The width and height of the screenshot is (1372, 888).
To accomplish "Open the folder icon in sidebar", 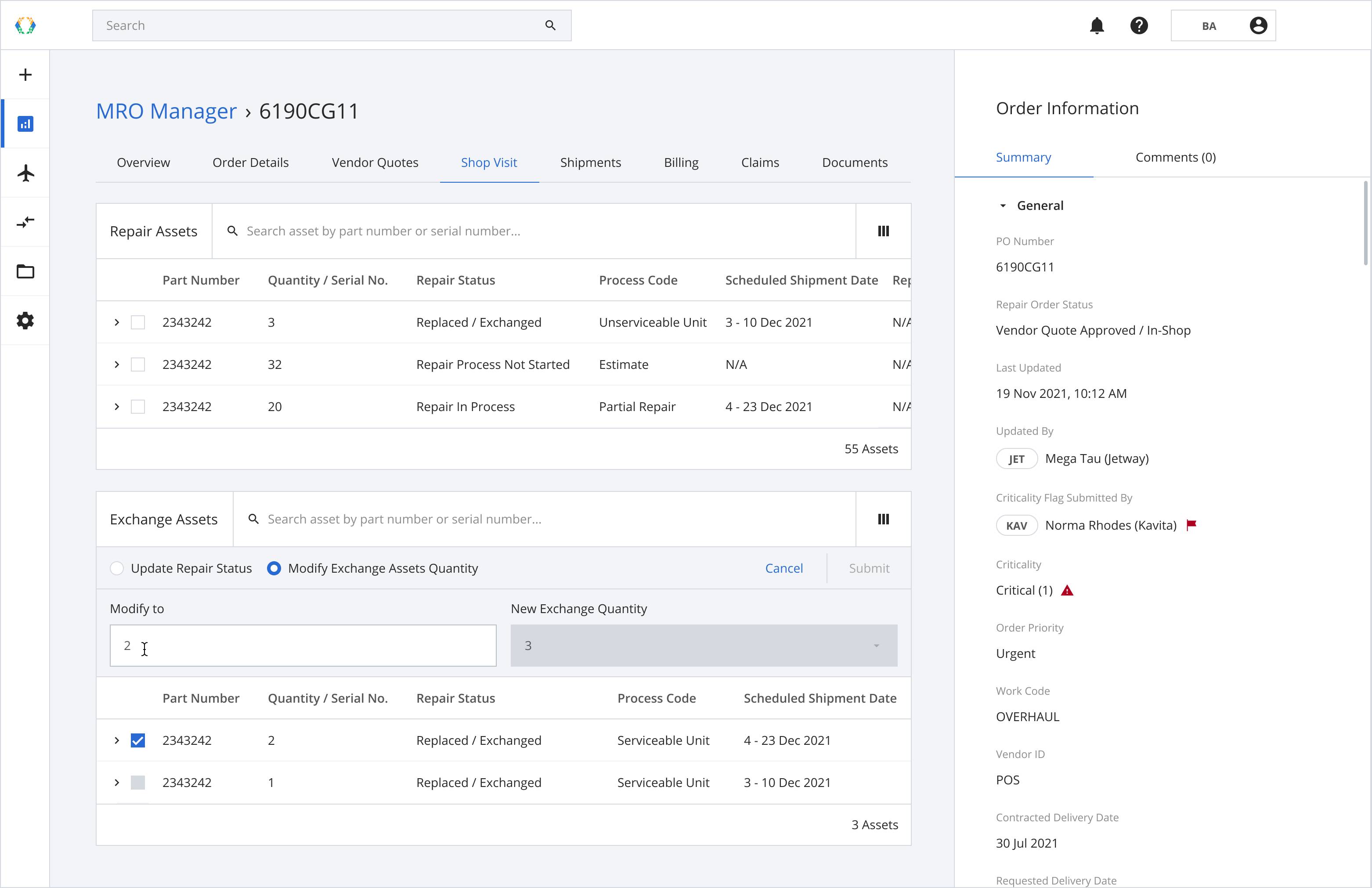I will (x=25, y=271).
